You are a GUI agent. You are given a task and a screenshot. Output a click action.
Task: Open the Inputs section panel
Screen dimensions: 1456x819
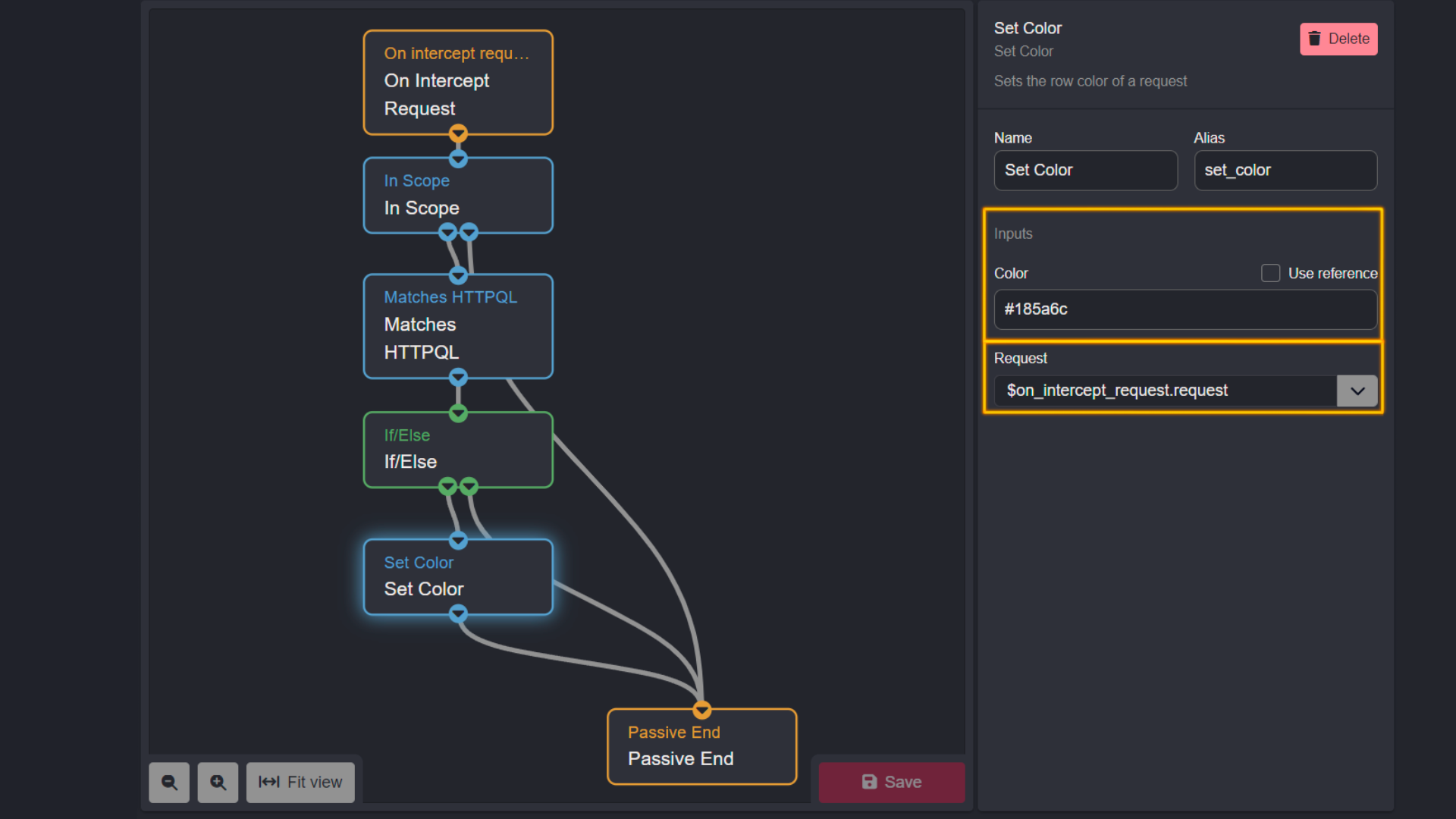[x=1012, y=233]
